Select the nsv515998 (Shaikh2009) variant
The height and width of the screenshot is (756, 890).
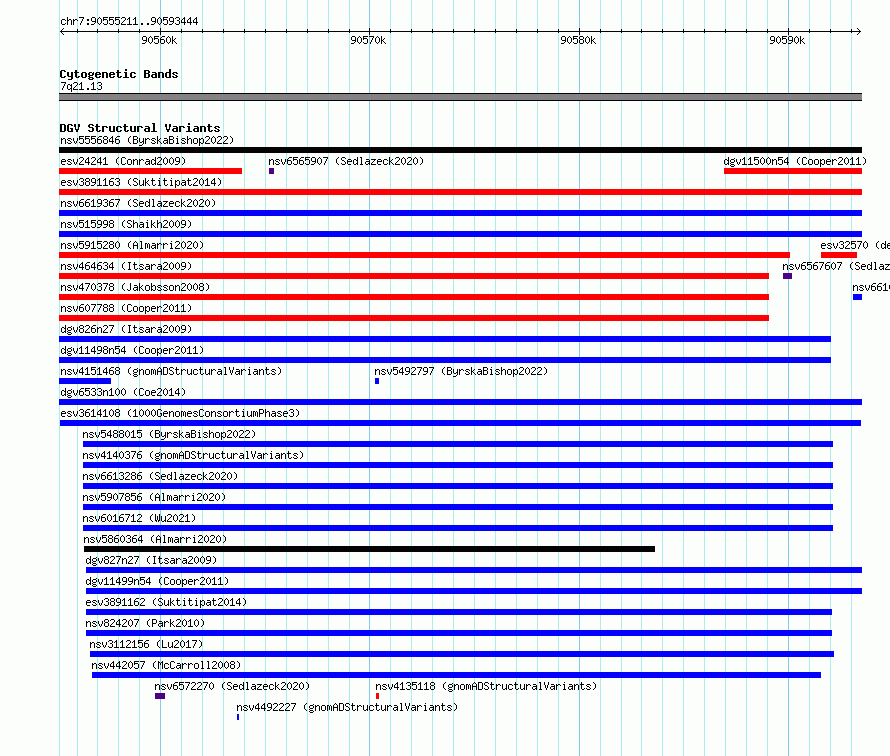(126, 224)
